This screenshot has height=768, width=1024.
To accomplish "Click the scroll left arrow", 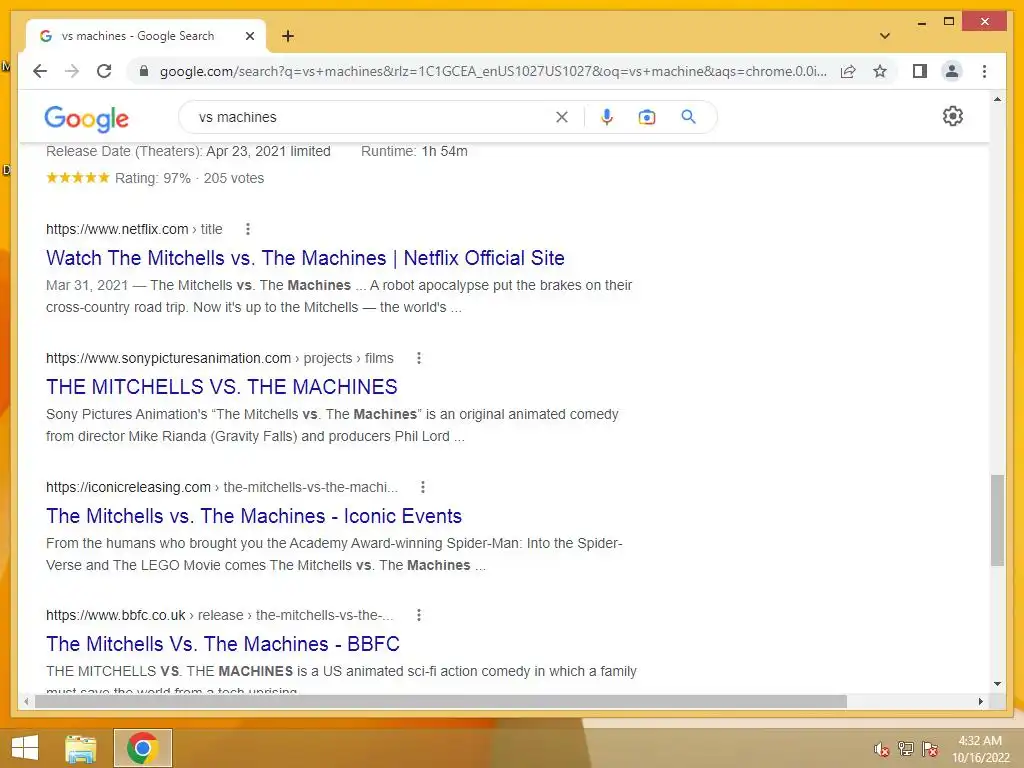I will (x=26, y=701).
